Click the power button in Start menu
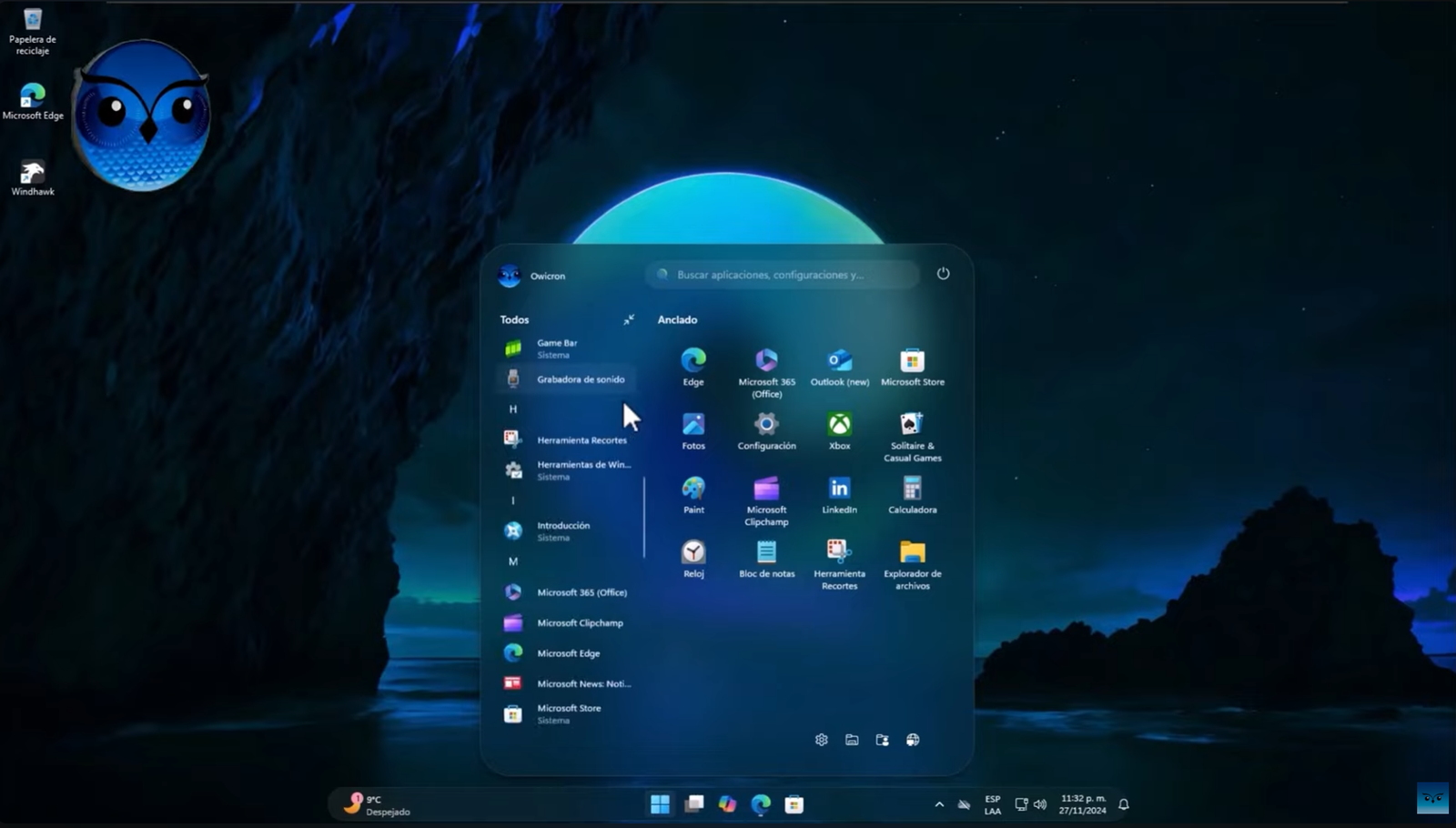 coord(943,274)
